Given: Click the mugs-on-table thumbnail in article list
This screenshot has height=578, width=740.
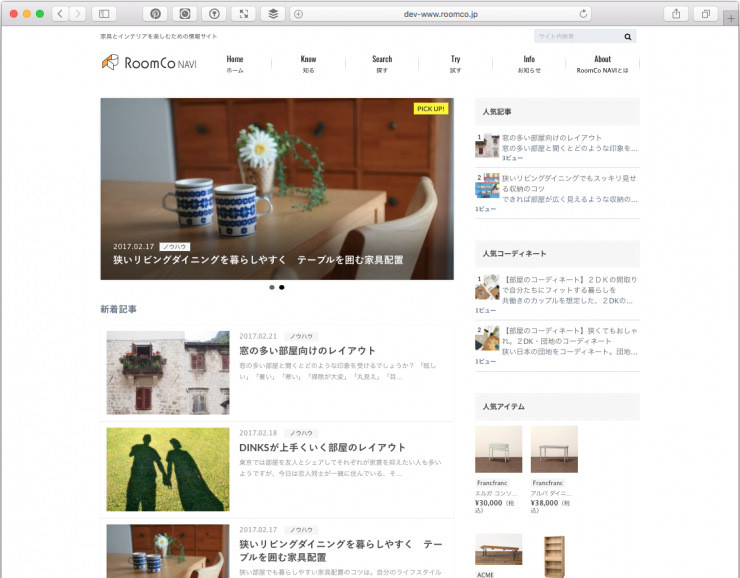Looking at the screenshot, I should (168, 551).
